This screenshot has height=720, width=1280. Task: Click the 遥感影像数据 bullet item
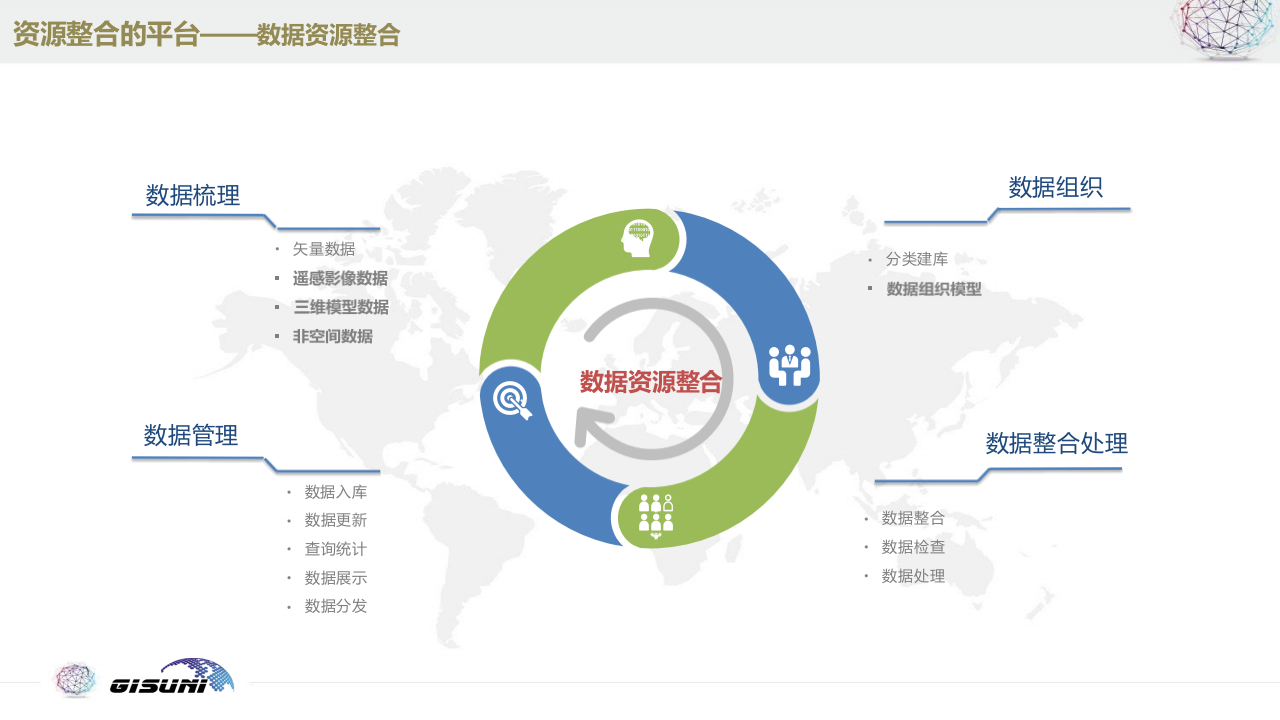pyautogui.click(x=340, y=278)
